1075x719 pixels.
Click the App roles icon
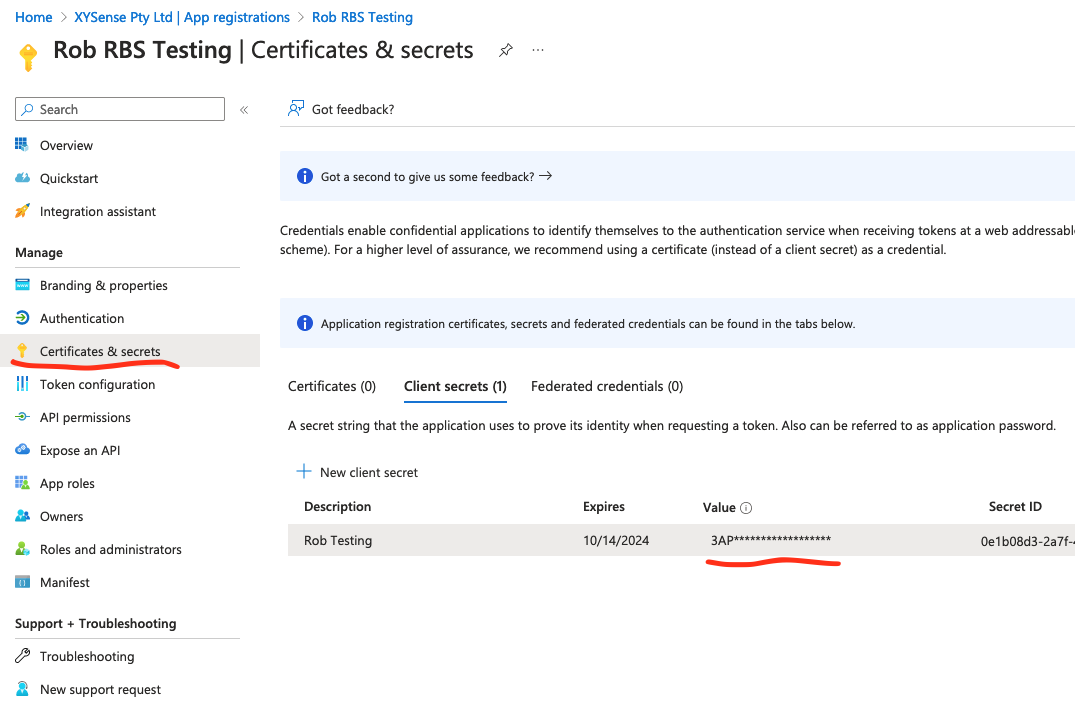point(22,483)
